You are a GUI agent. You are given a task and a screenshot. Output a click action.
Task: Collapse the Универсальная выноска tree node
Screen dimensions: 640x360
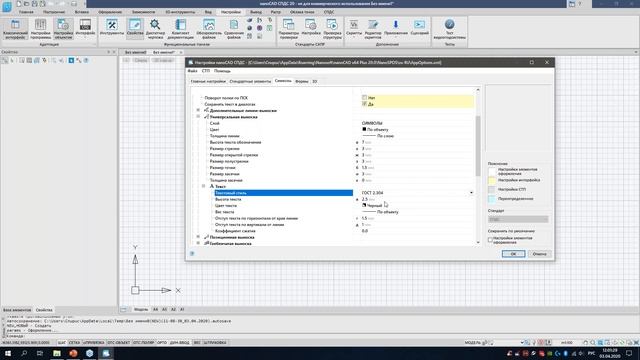click(198, 117)
